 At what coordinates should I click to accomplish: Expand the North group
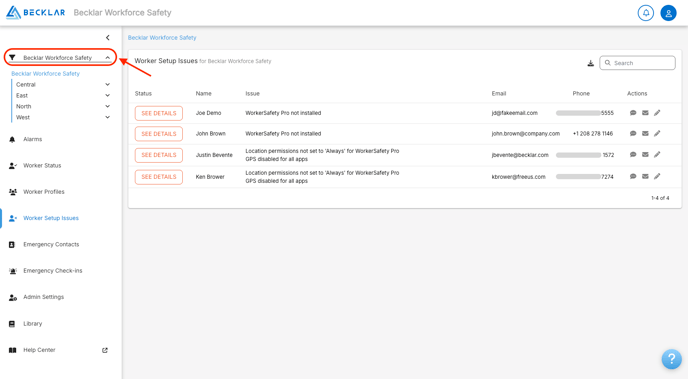pos(108,106)
